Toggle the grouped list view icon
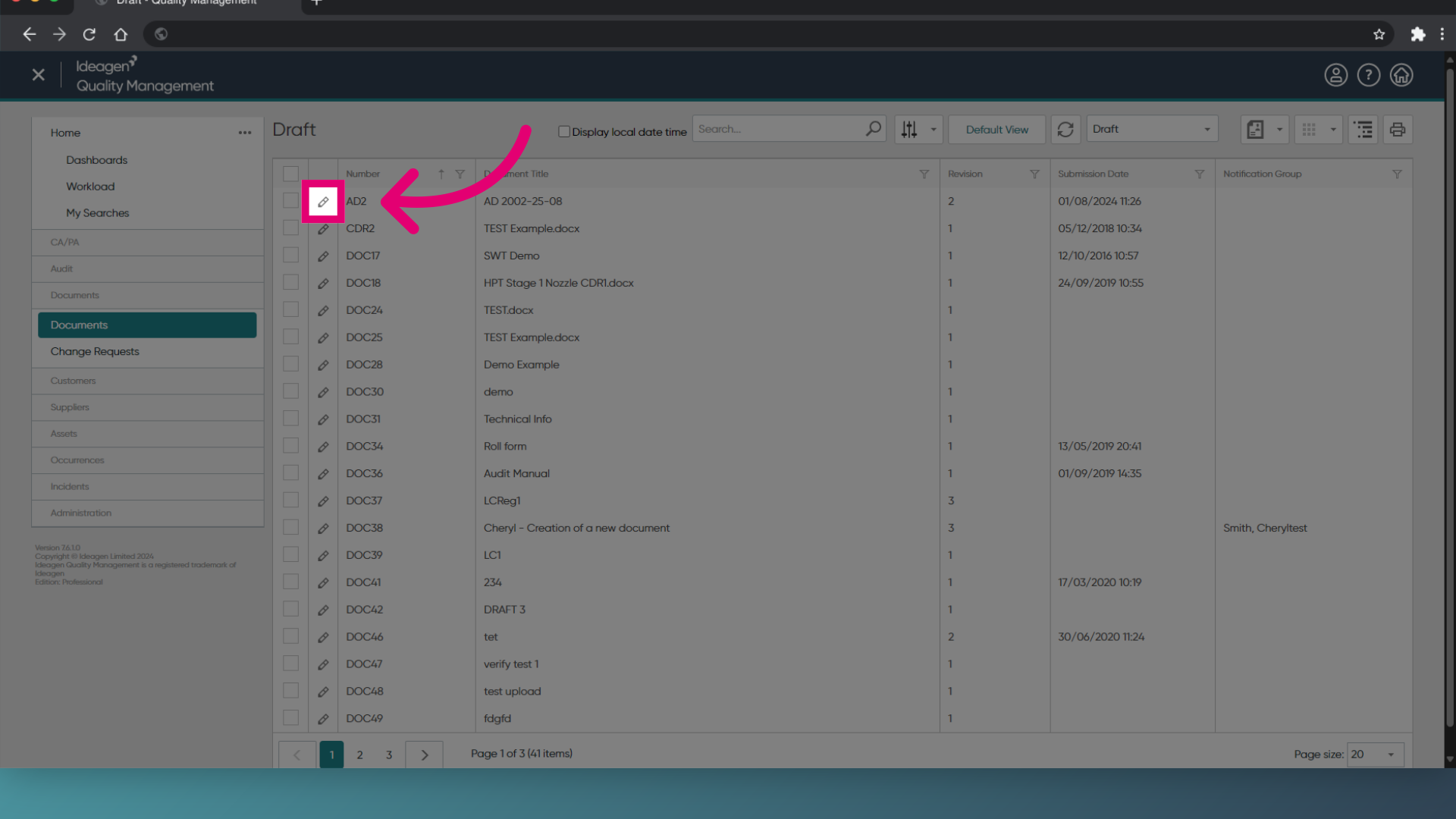 [1363, 130]
